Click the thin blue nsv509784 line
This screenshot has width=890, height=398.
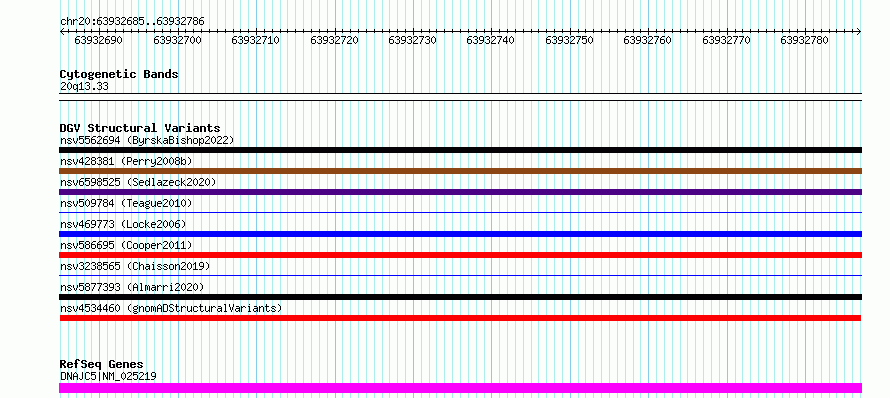point(460,212)
